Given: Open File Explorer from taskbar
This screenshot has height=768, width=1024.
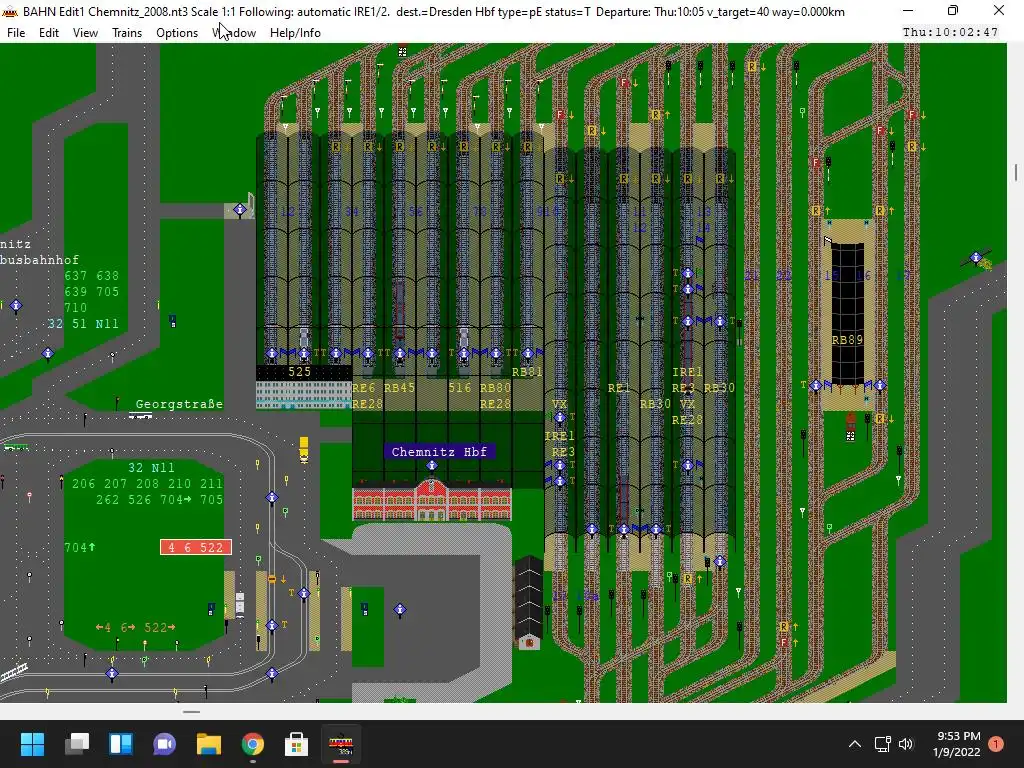Looking at the screenshot, I should tap(209, 743).
